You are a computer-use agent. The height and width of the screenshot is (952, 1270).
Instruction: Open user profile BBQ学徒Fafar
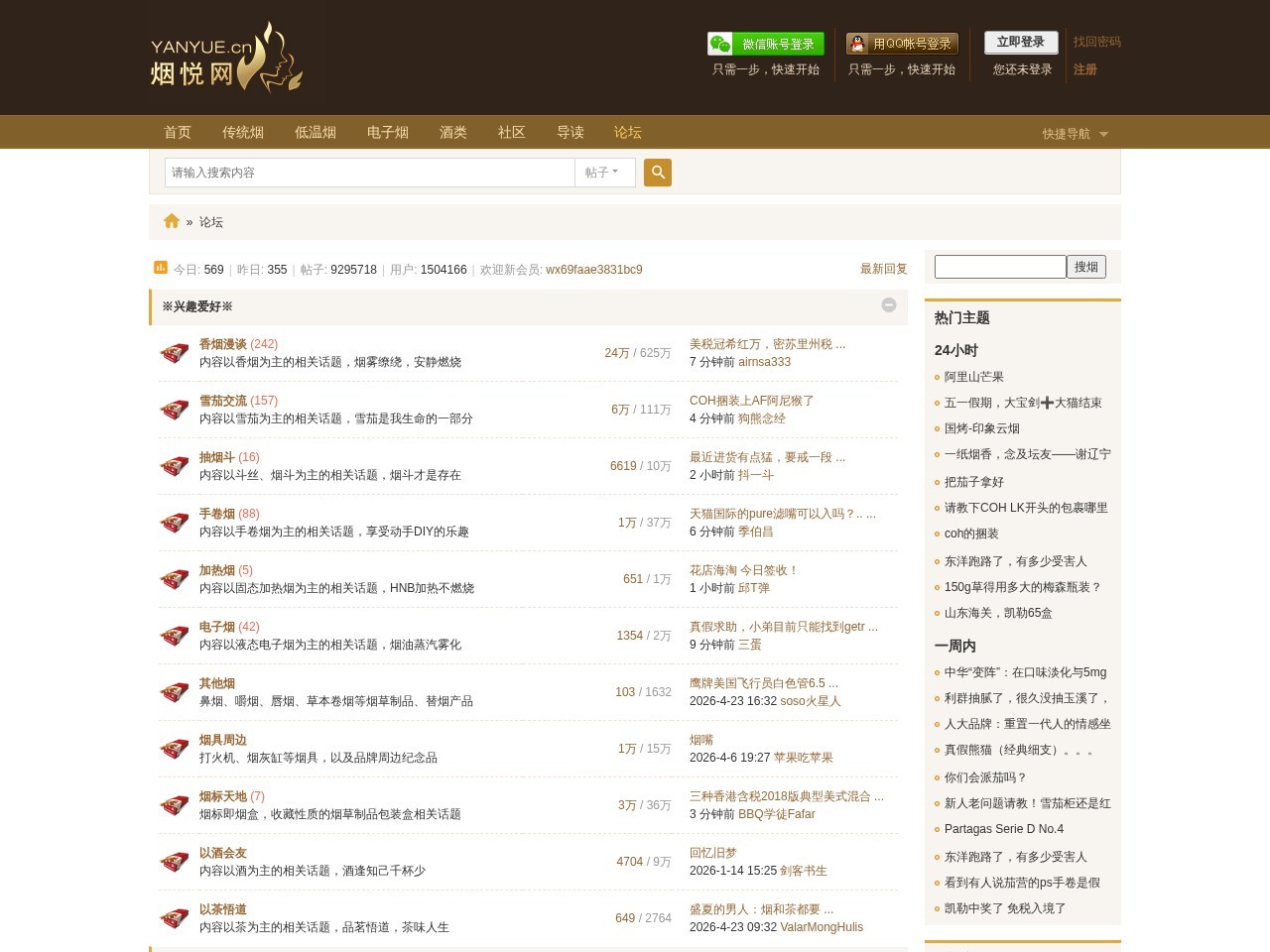click(777, 814)
